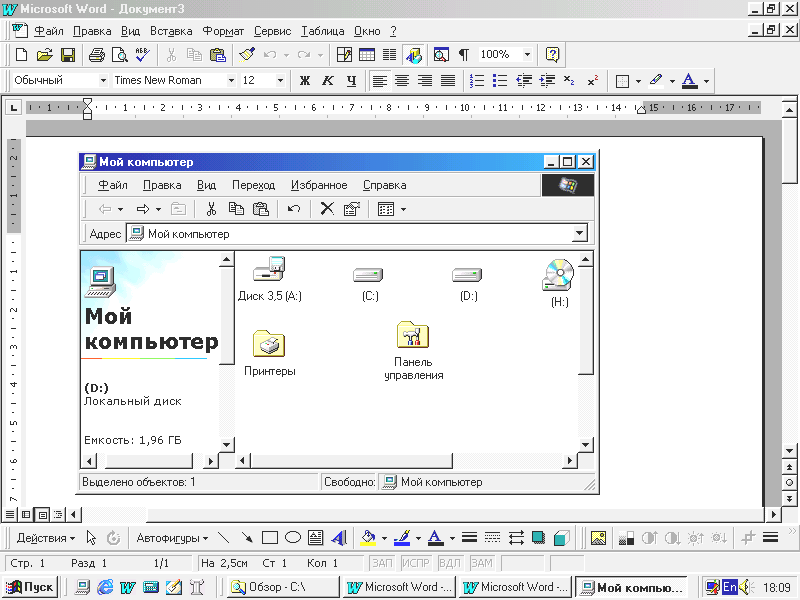Apply superscript formatting
This screenshot has height=600, width=800.
[592, 81]
